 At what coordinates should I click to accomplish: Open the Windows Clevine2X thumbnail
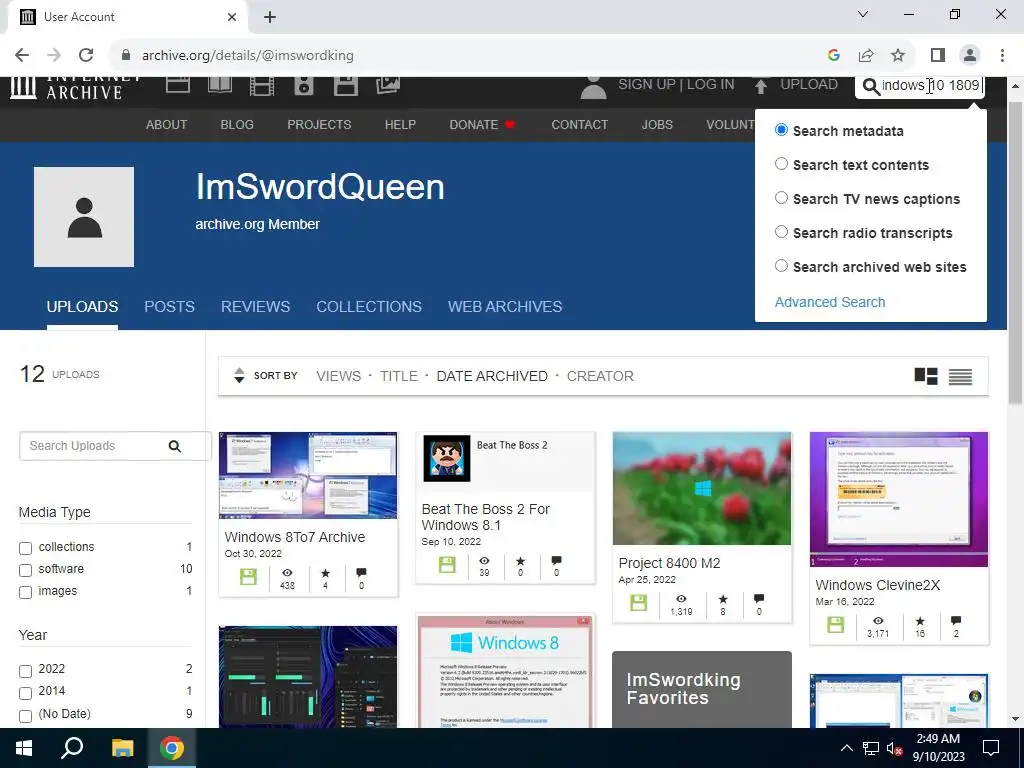point(899,499)
